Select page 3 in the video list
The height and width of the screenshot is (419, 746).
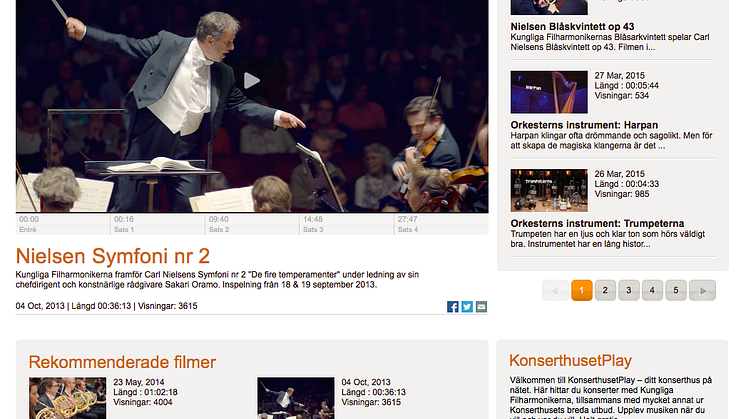pos(628,291)
